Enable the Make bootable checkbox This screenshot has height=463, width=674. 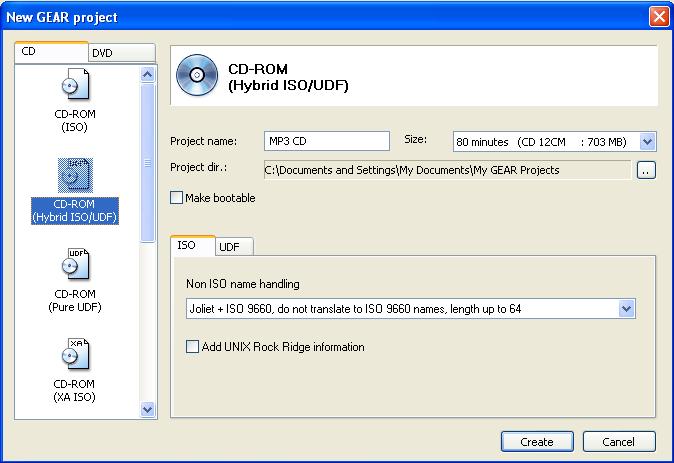coord(177,198)
